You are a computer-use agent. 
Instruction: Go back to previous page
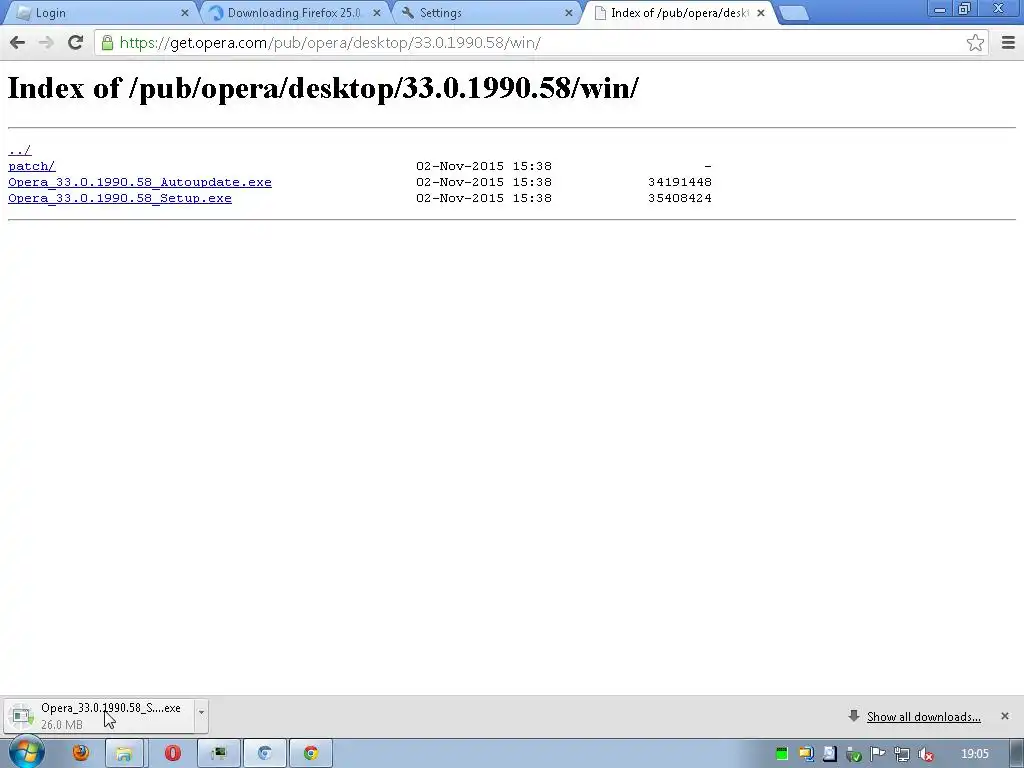click(x=18, y=43)
